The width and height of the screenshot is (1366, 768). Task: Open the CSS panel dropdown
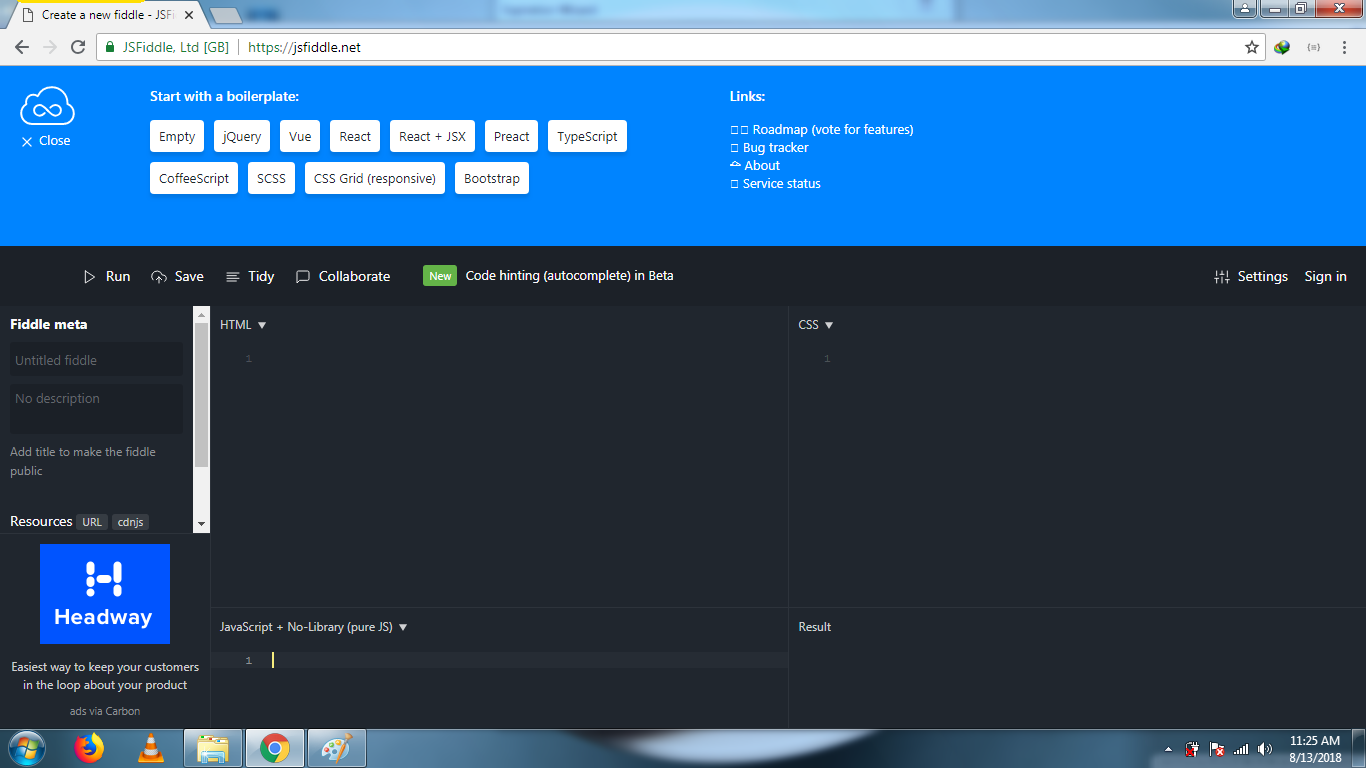click(831, 324)
